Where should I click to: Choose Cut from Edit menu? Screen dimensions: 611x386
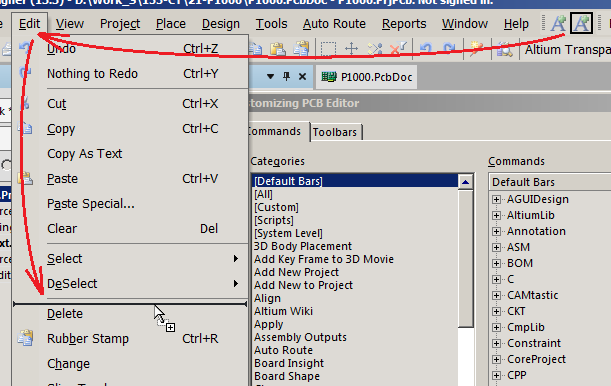tap(130, 104)
